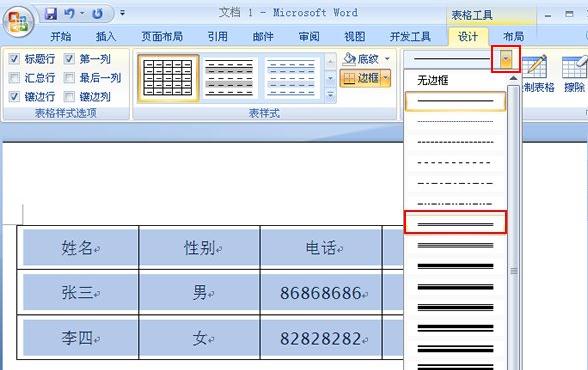Viewport: 588px width, 370px height.
Task: Open the Office button menu
Action: (x=19, y=21)
